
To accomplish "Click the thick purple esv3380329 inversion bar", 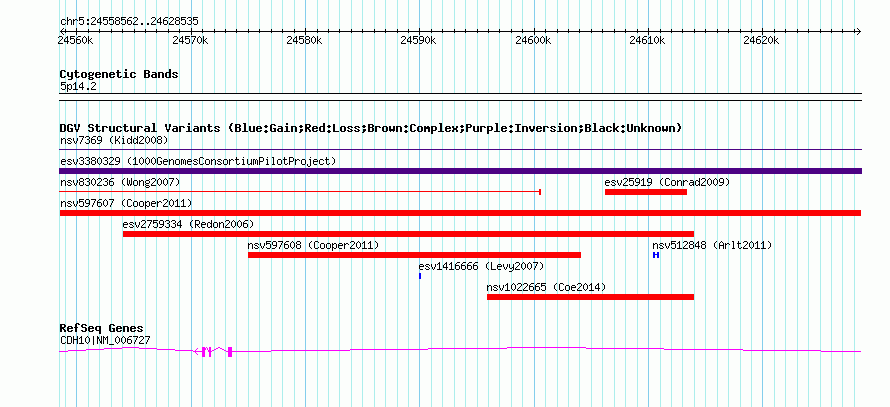I will [x=460, y=171].
